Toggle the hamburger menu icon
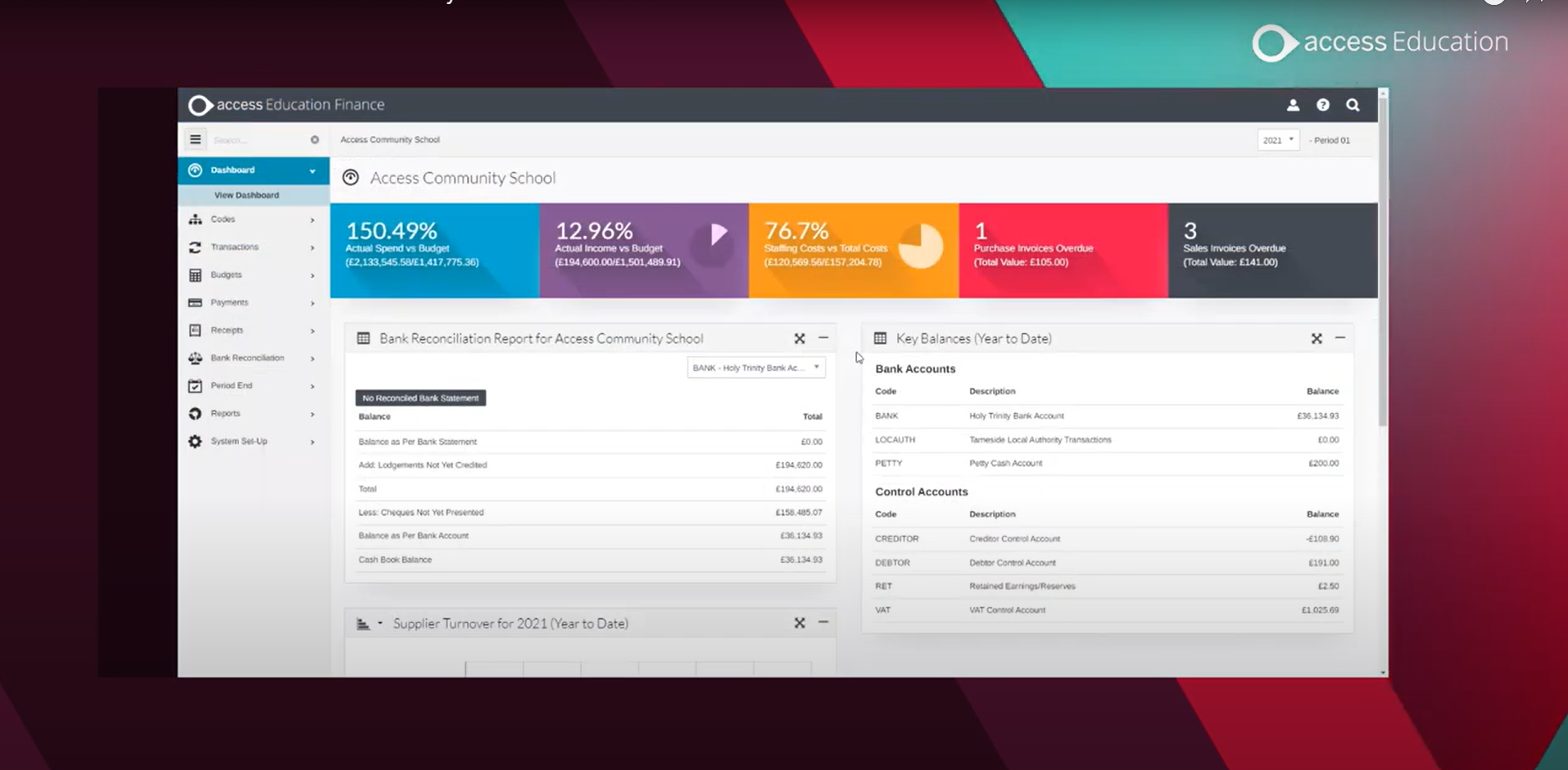Image resolution: width=1568 pixels, height=770 pixels. tap(195, 139)
